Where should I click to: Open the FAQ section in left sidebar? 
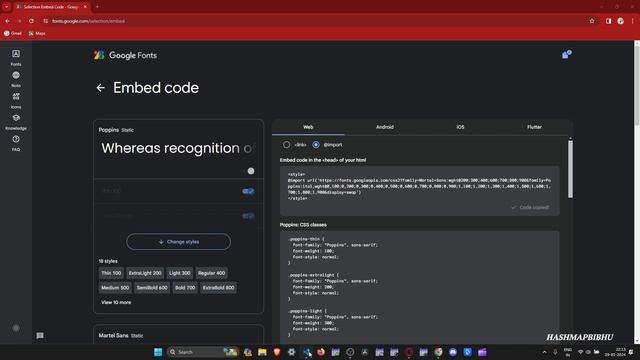(x=16, y=143)
